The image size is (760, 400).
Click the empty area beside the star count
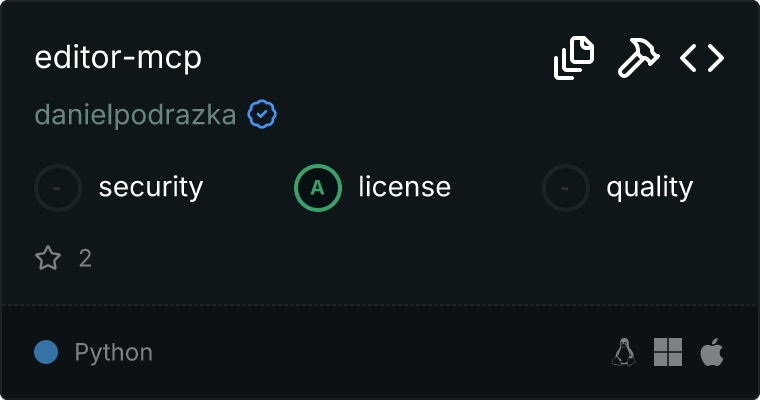pos(400,259)
